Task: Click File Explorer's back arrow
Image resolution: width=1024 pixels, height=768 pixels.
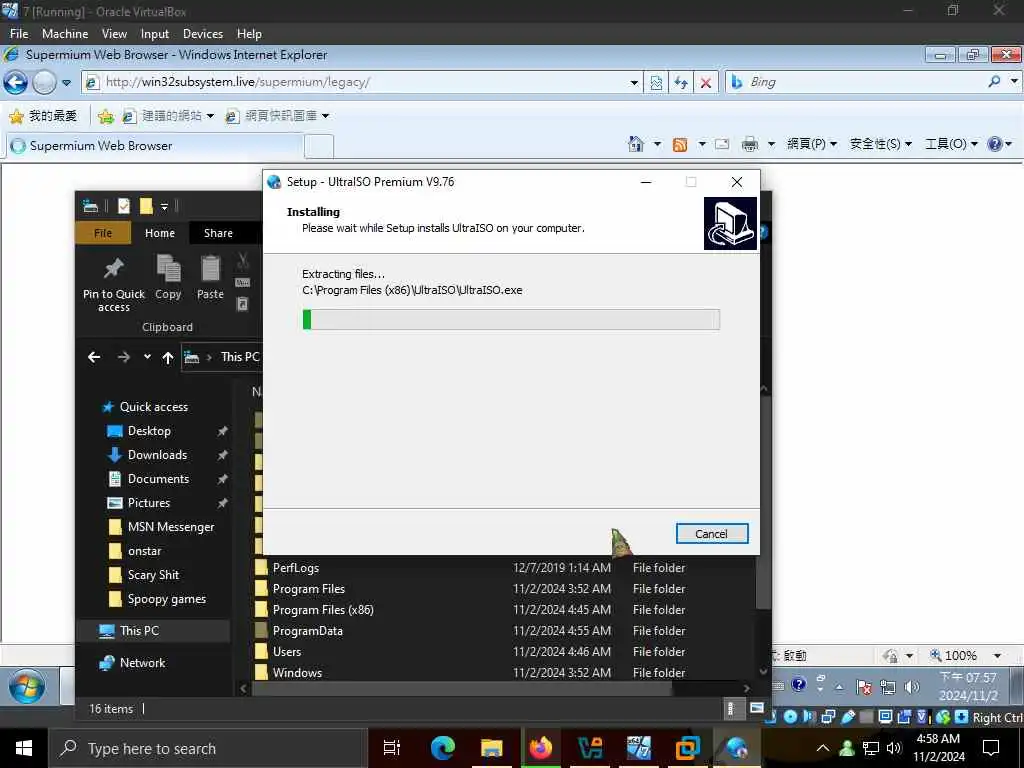Action: [x=94, y=357]
